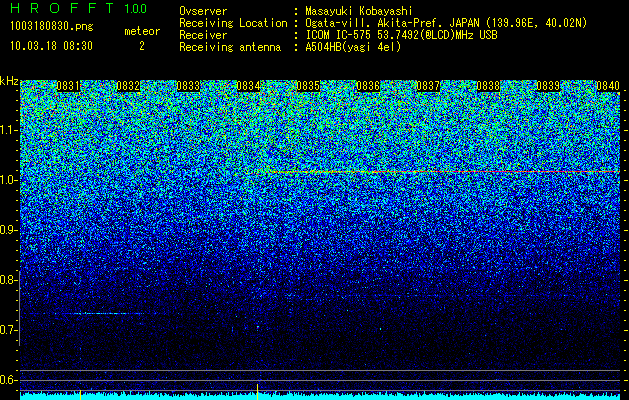Viewport: 629px width, 400px height.
Task: Click the yellow meteor tick below 0834
Action: click(x=257, y=392)
